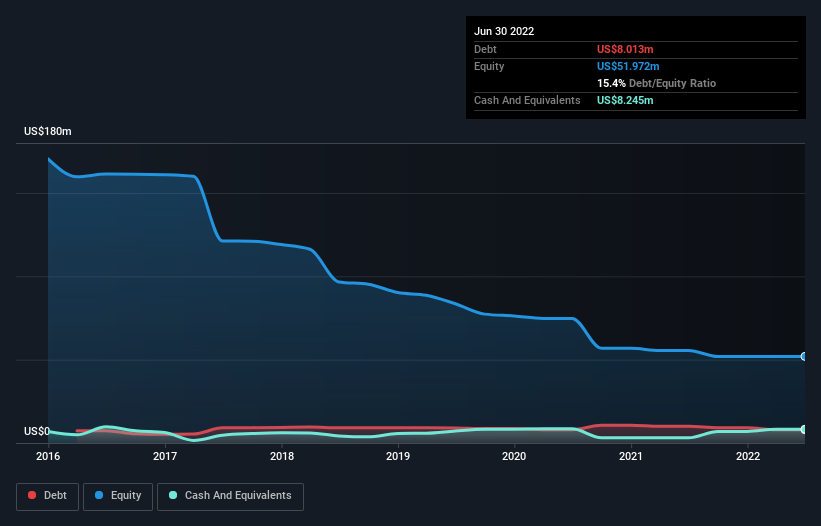Viewport: 821px width, 526px height.
Task: Click the 2018 x-axis label
Action: [x=282, y=456]
